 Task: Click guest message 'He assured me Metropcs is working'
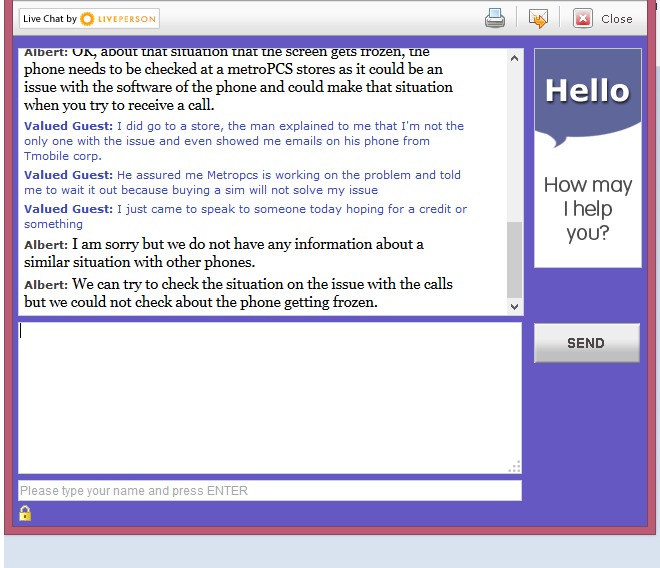[242, 182]
